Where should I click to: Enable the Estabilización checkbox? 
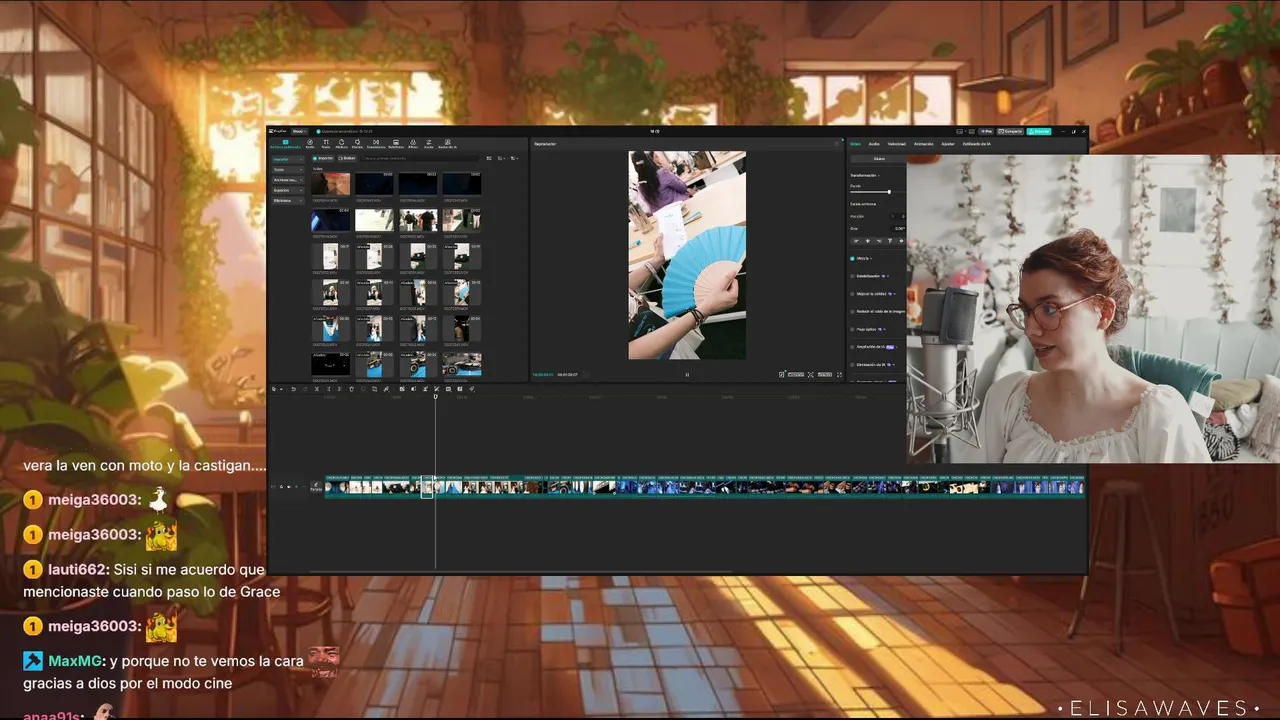(852, 276)
